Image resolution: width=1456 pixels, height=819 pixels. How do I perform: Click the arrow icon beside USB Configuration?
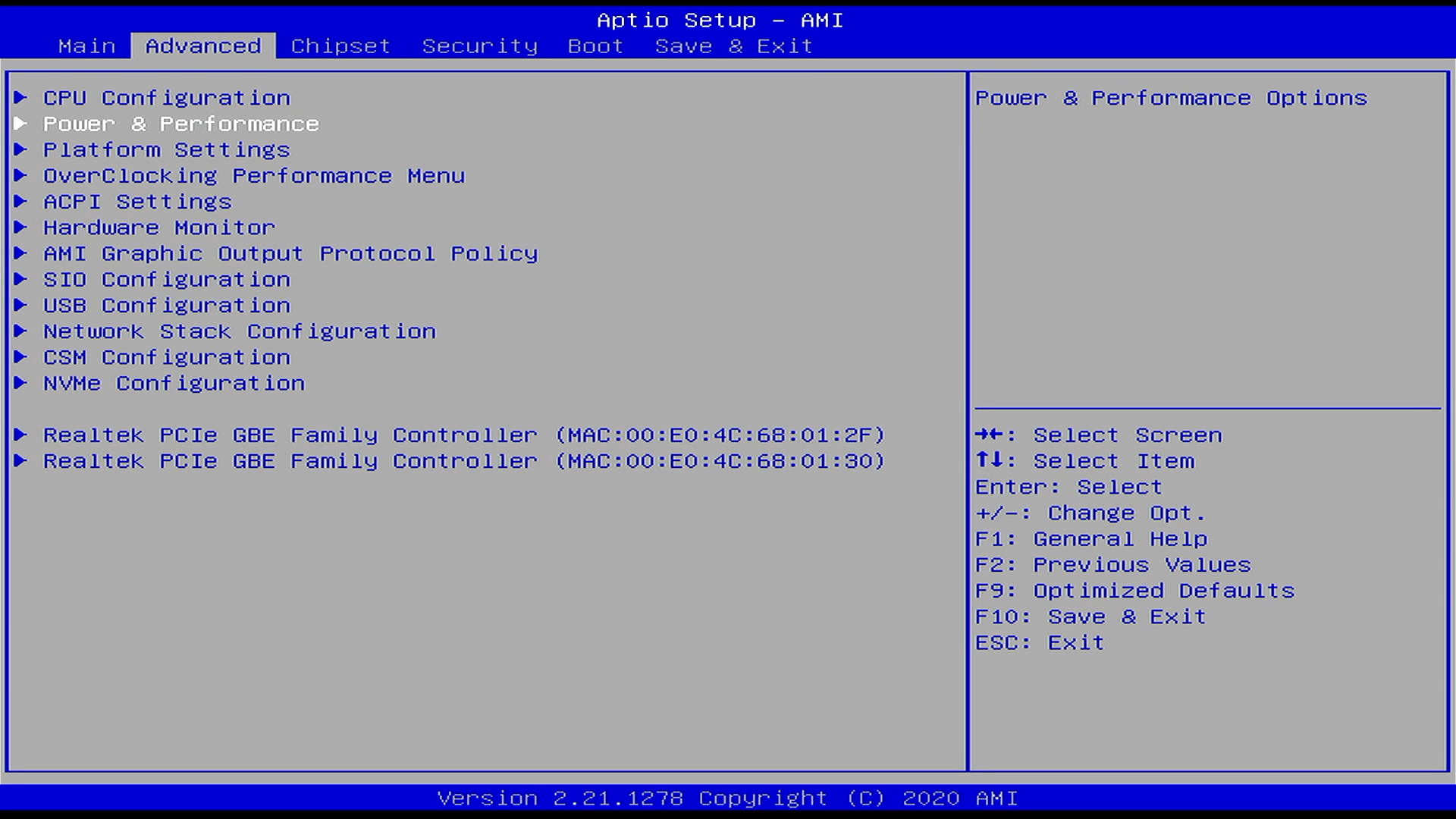click(20, 305)
